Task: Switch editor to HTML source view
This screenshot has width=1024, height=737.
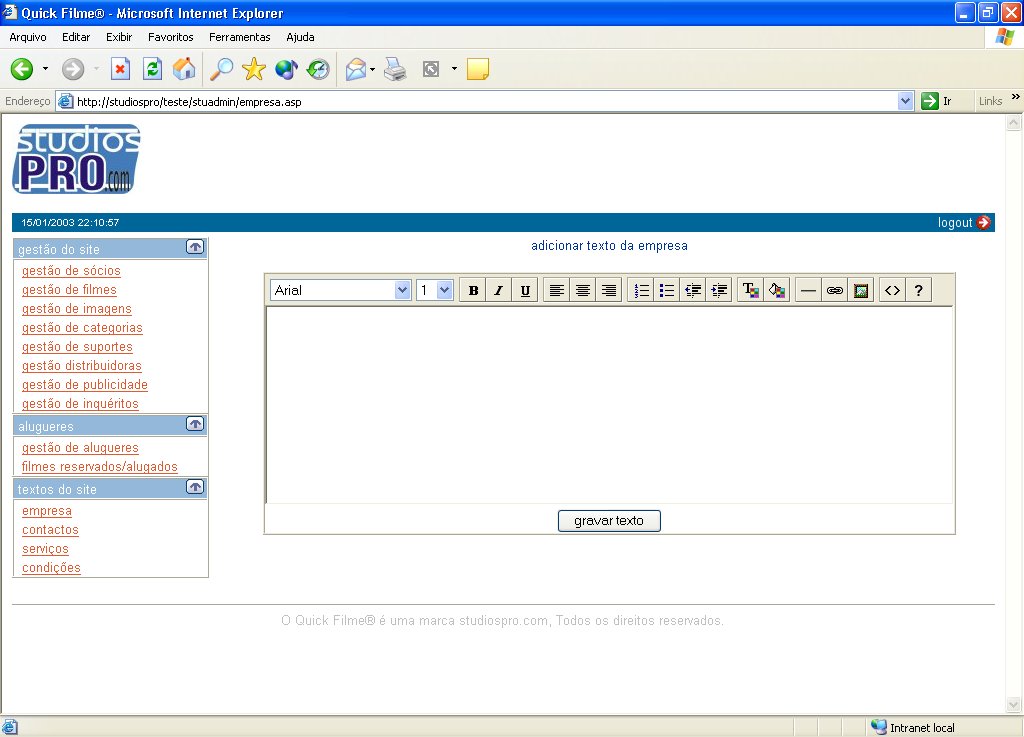Action: [892, 290]
